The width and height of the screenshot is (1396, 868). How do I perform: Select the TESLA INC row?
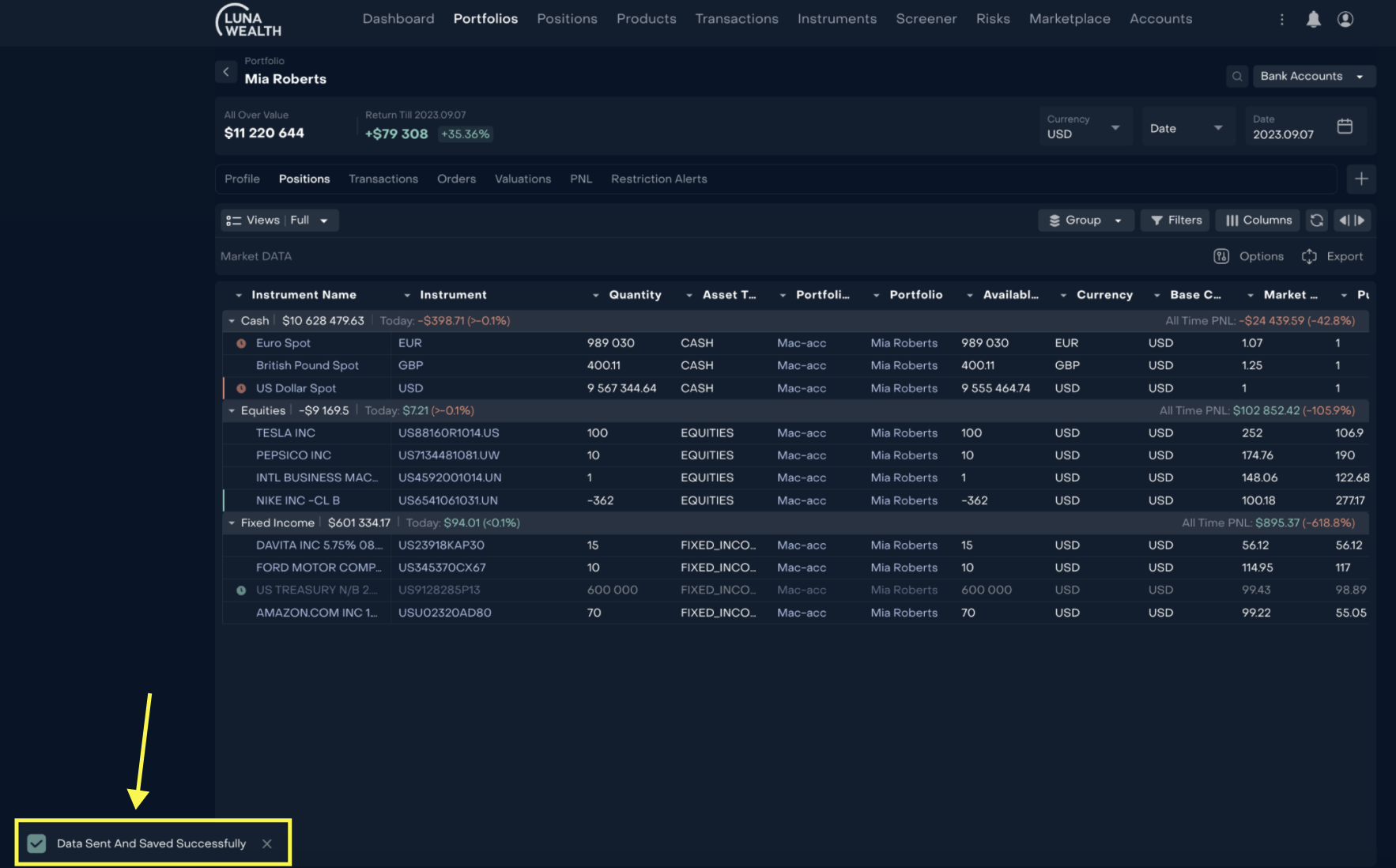click(795, 433)
